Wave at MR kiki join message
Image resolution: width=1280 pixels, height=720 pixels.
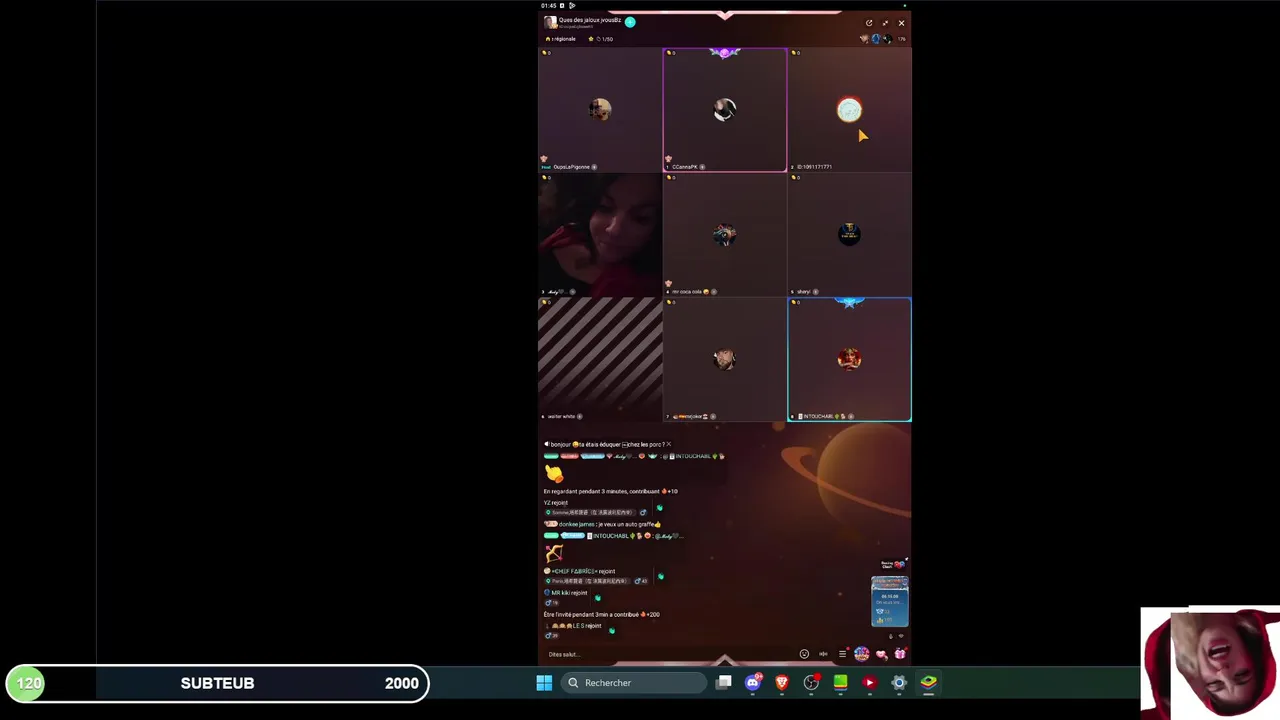[x=597, y=598]
